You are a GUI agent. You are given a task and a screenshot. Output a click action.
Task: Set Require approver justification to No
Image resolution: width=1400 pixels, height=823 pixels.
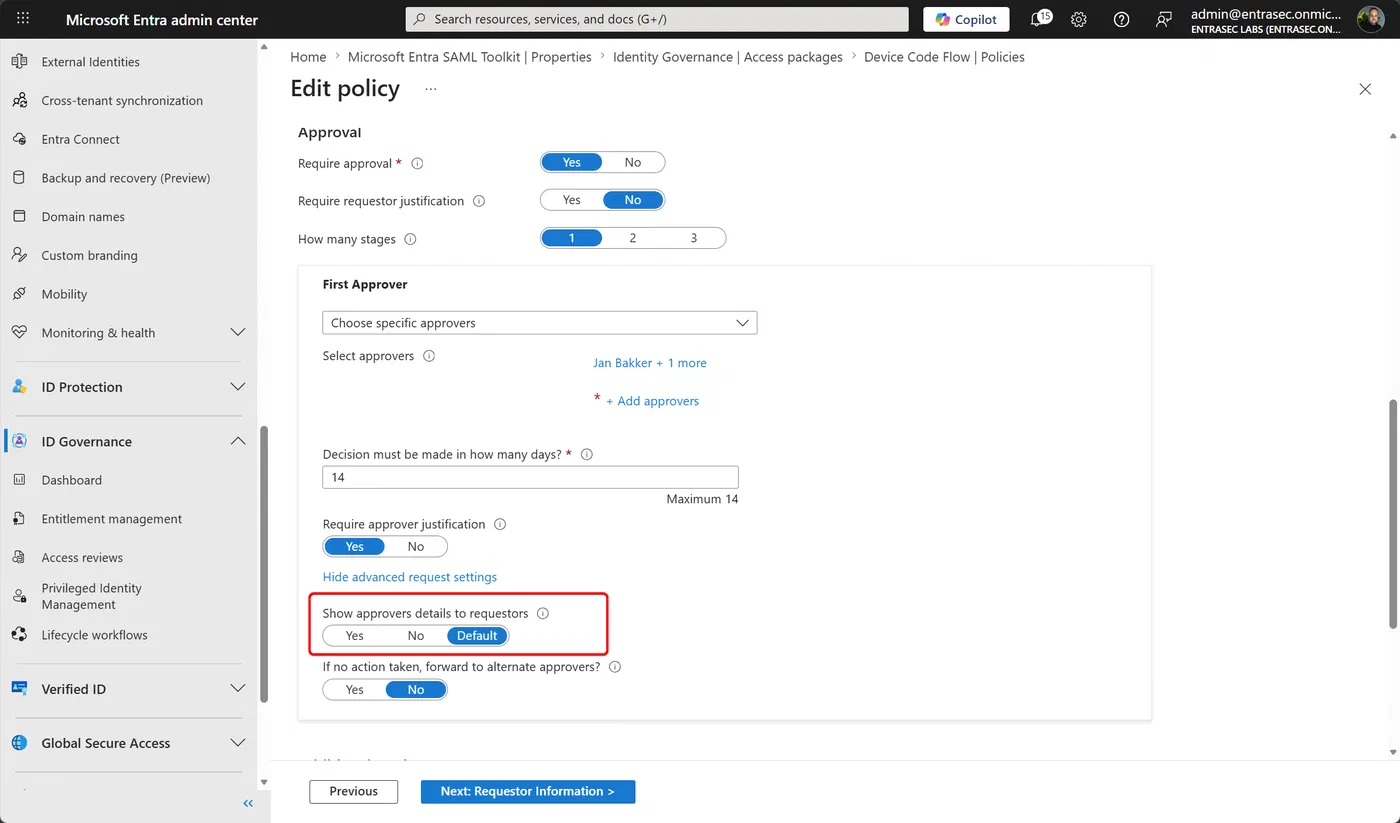coord(416,546)
